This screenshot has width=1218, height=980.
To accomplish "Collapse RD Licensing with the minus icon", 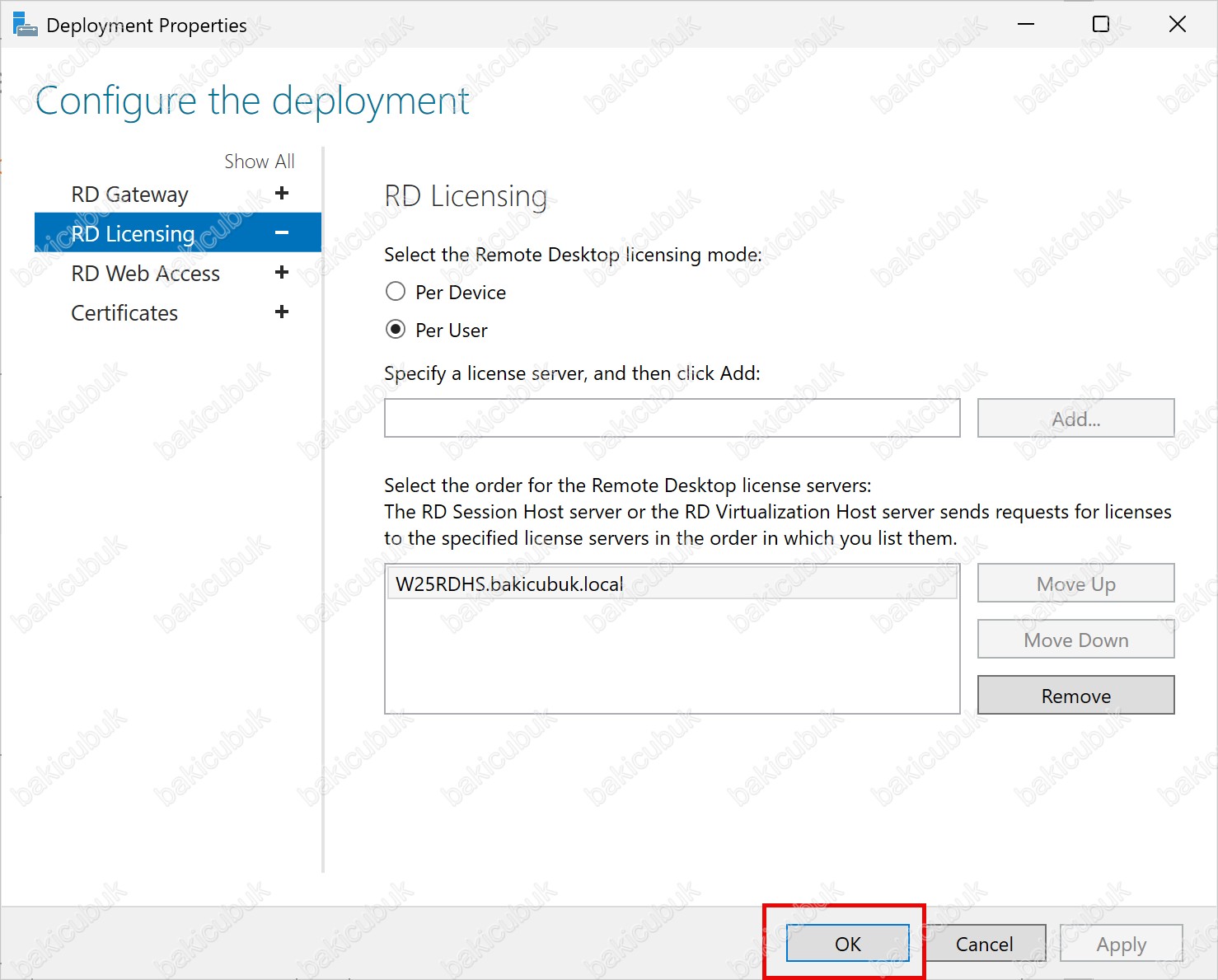I will pos(282,233).
